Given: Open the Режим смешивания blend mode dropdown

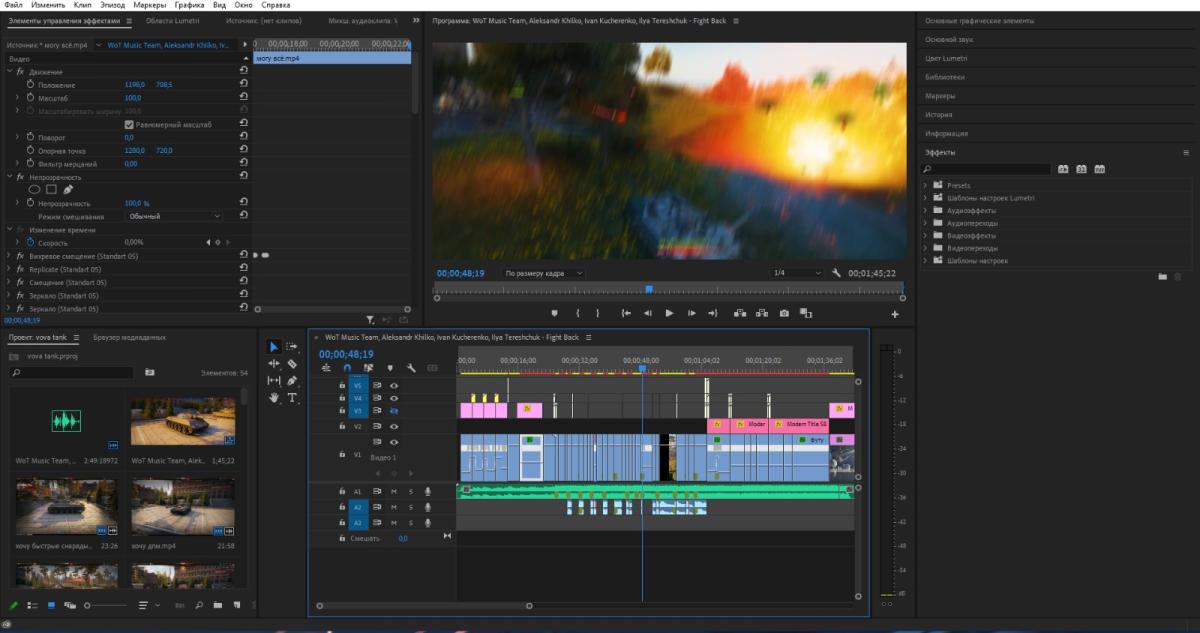Looking at the screenshot, I should pyautogui.click(x=174, y=216).
